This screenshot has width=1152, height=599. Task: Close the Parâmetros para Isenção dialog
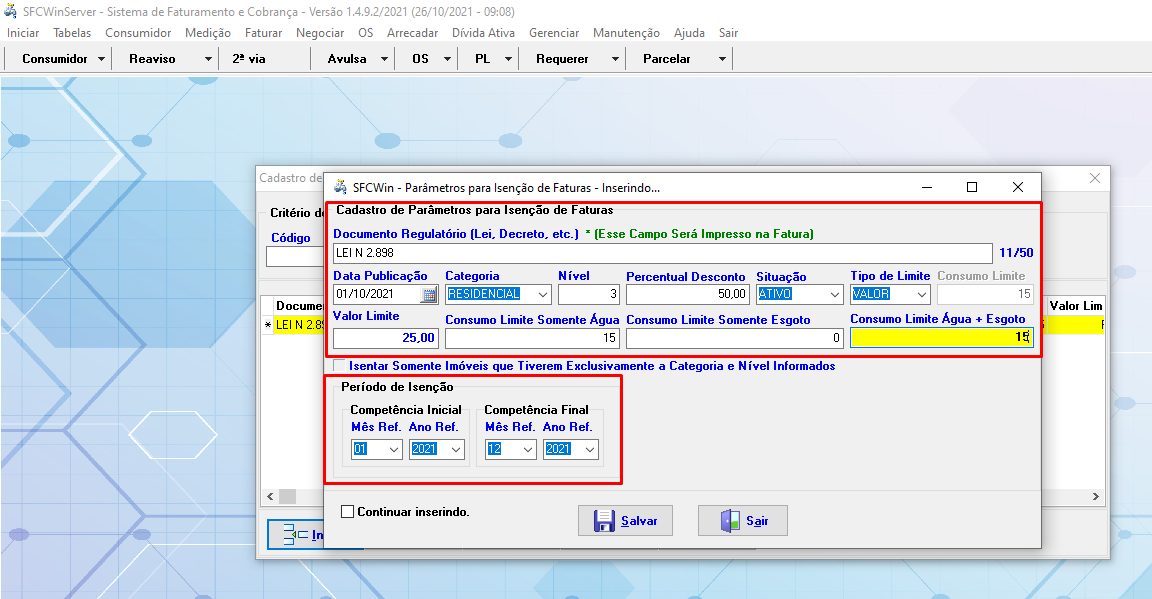1017,187
